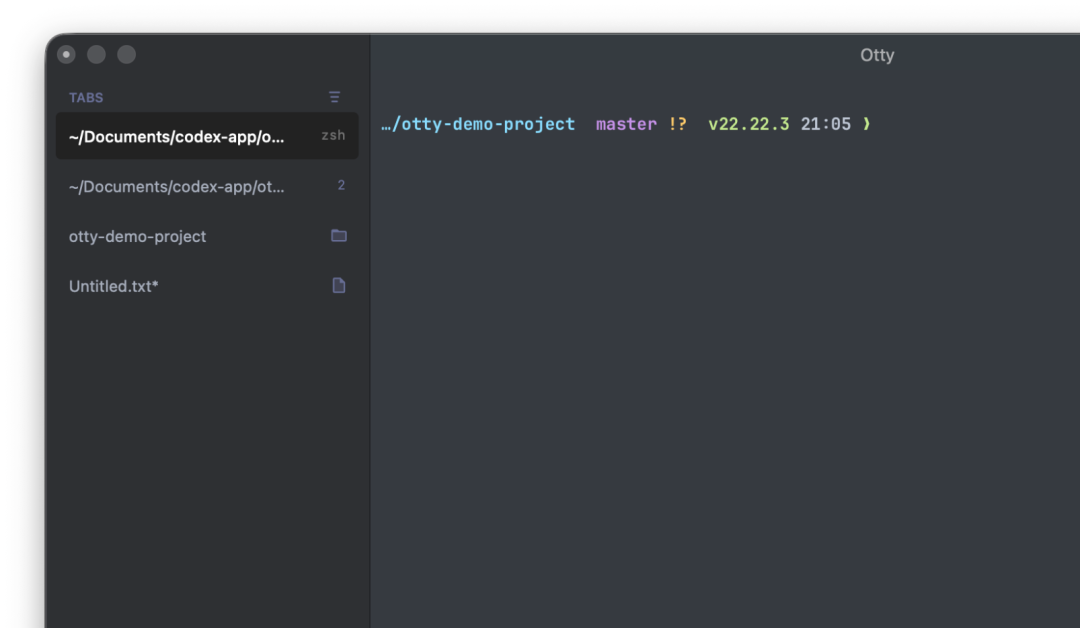
Task: Close the Otty window
Action: click(66, 54)
